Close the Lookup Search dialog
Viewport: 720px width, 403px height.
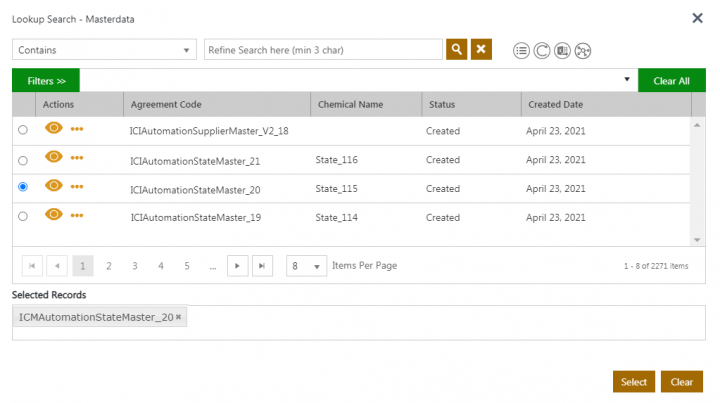(x=697, y=17)
